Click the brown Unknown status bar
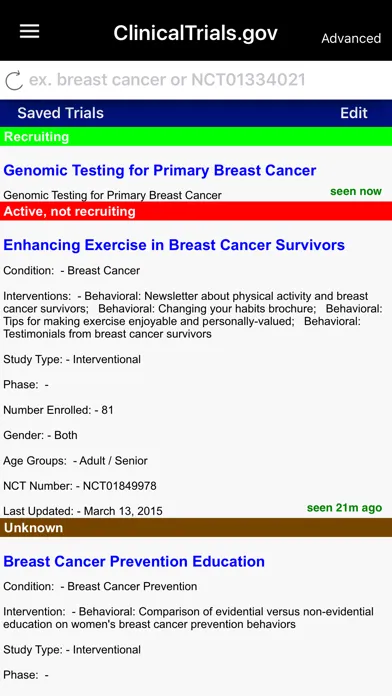The image size is (392, 696). point(196,528)
